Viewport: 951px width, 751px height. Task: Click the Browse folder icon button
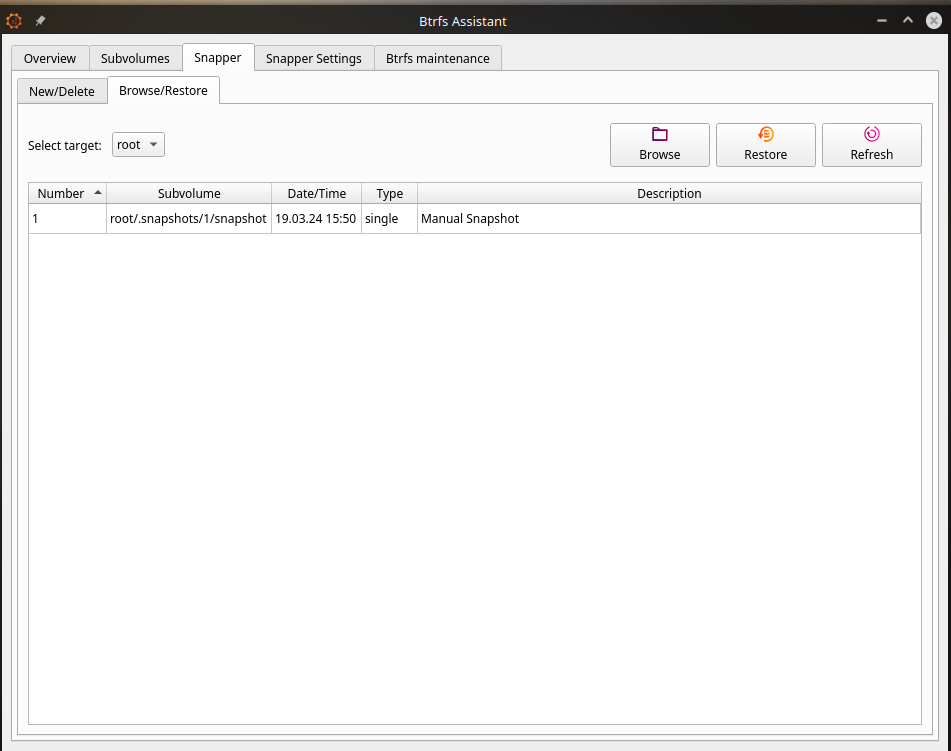(659, 144)
